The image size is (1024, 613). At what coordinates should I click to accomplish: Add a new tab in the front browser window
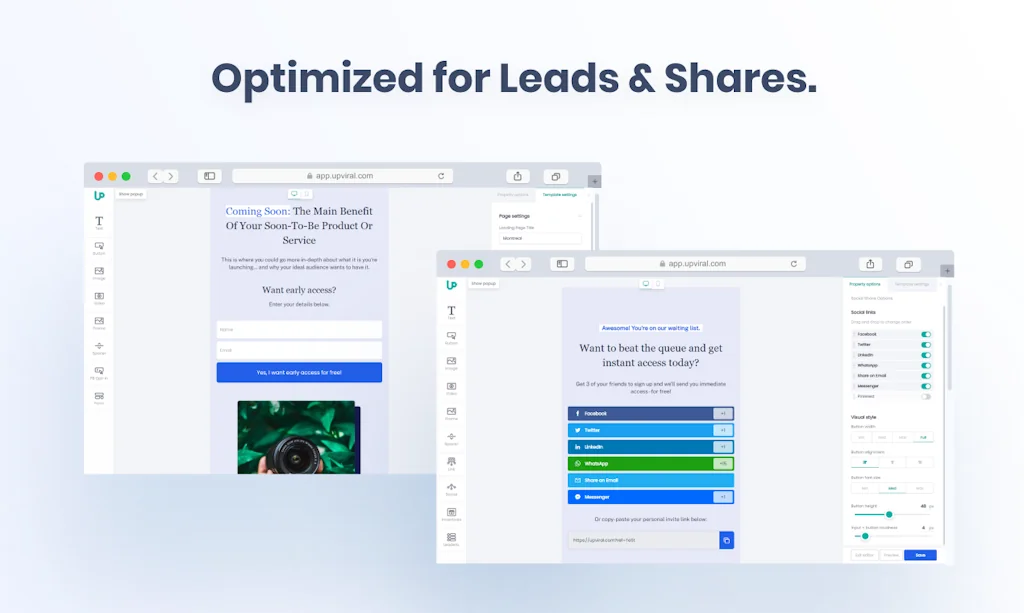(947, 270)
